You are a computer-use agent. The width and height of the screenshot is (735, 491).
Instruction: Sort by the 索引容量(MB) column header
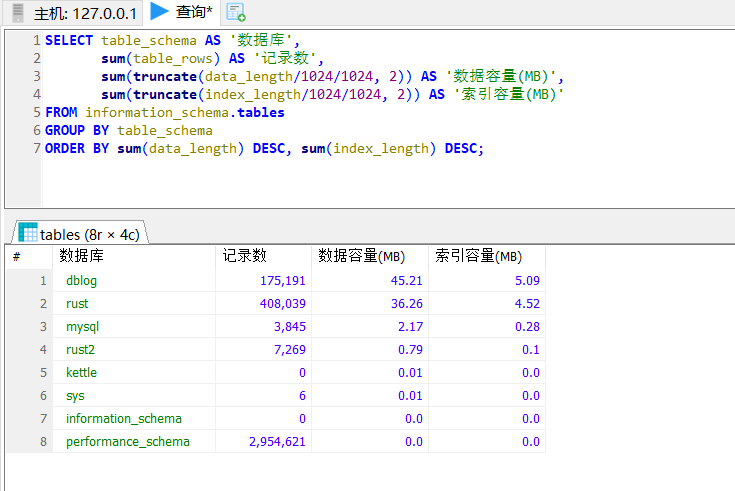point(487,257)
